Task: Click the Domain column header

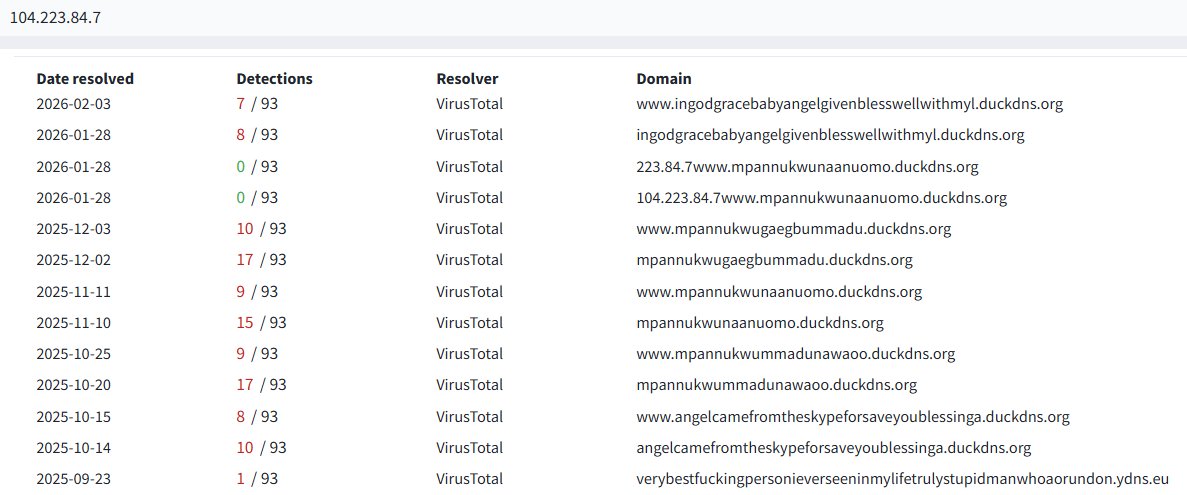Action: point(664,79)
